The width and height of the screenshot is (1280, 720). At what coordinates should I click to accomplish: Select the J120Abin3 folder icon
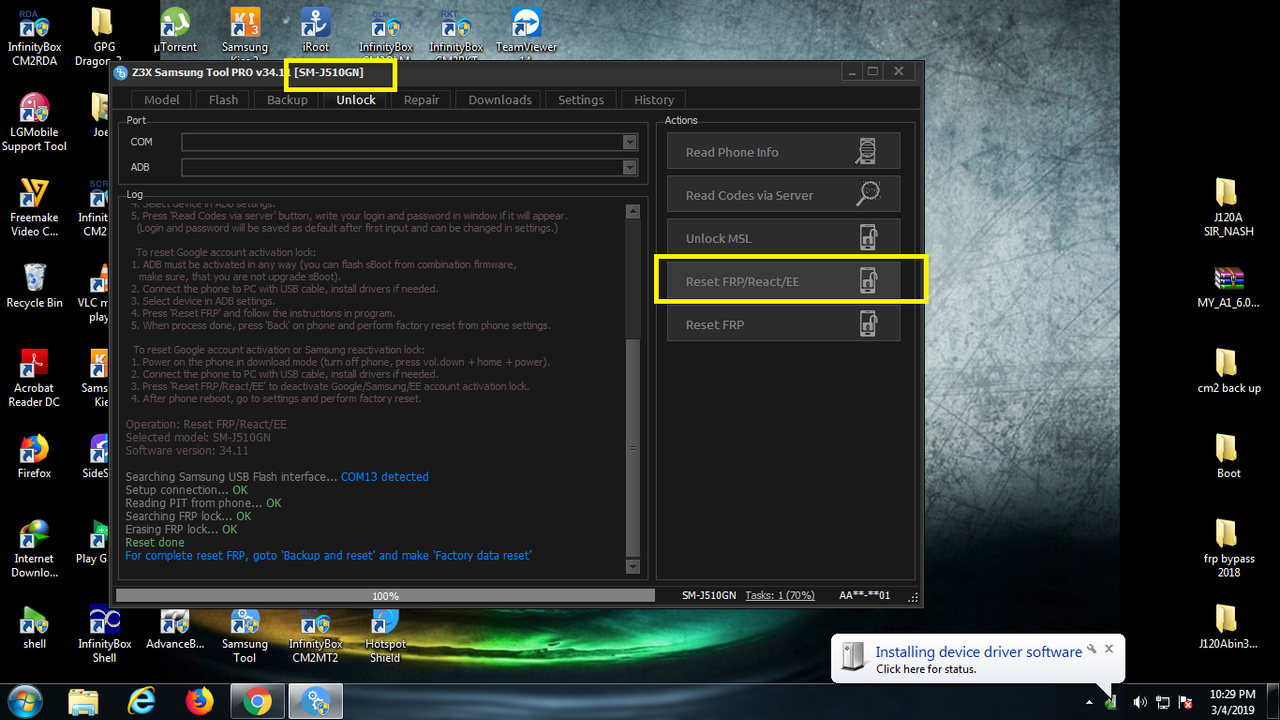point(1228,627)
